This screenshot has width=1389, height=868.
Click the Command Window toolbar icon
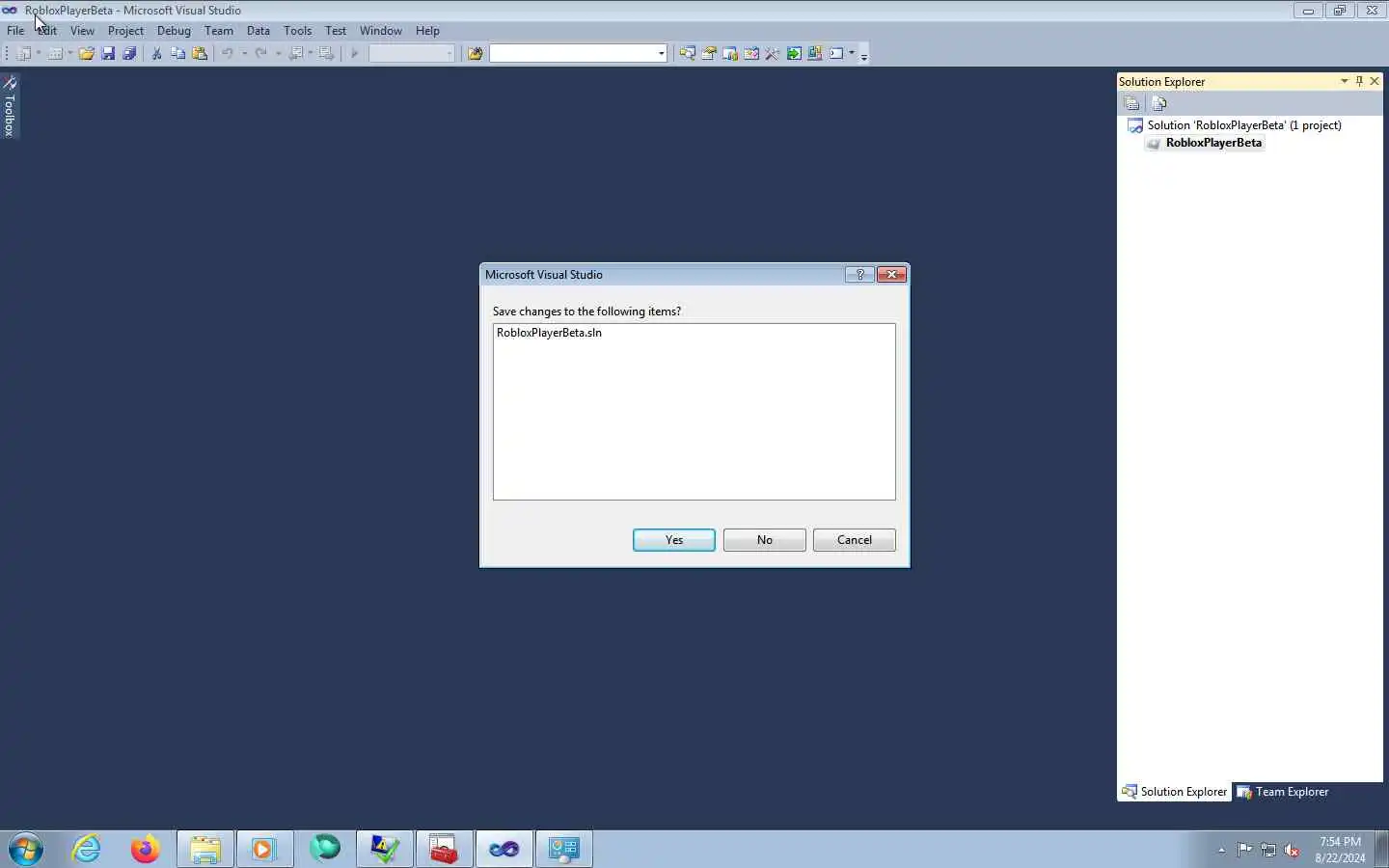tap(836, 54)
